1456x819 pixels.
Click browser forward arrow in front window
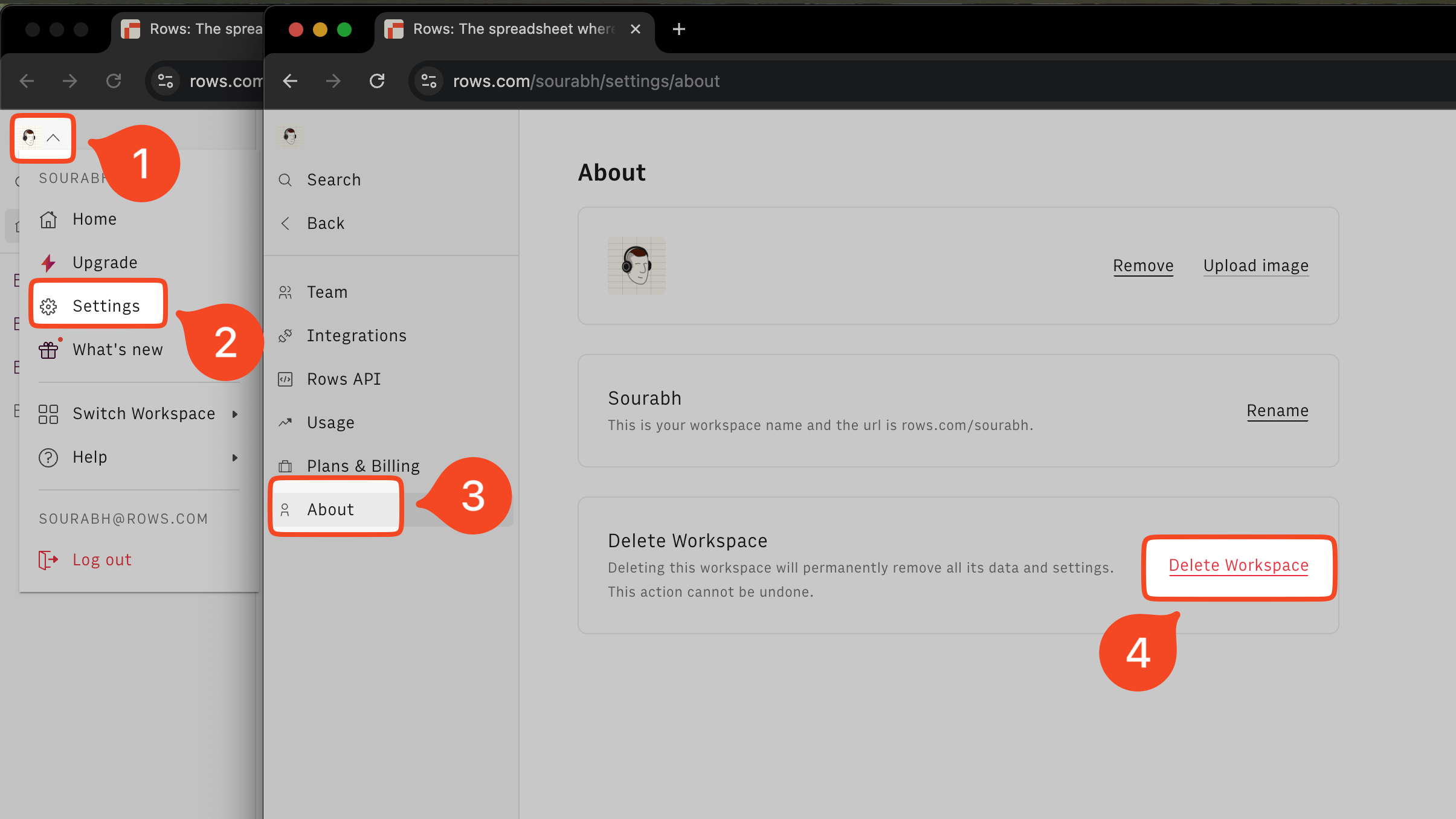(x=333, y=81)
